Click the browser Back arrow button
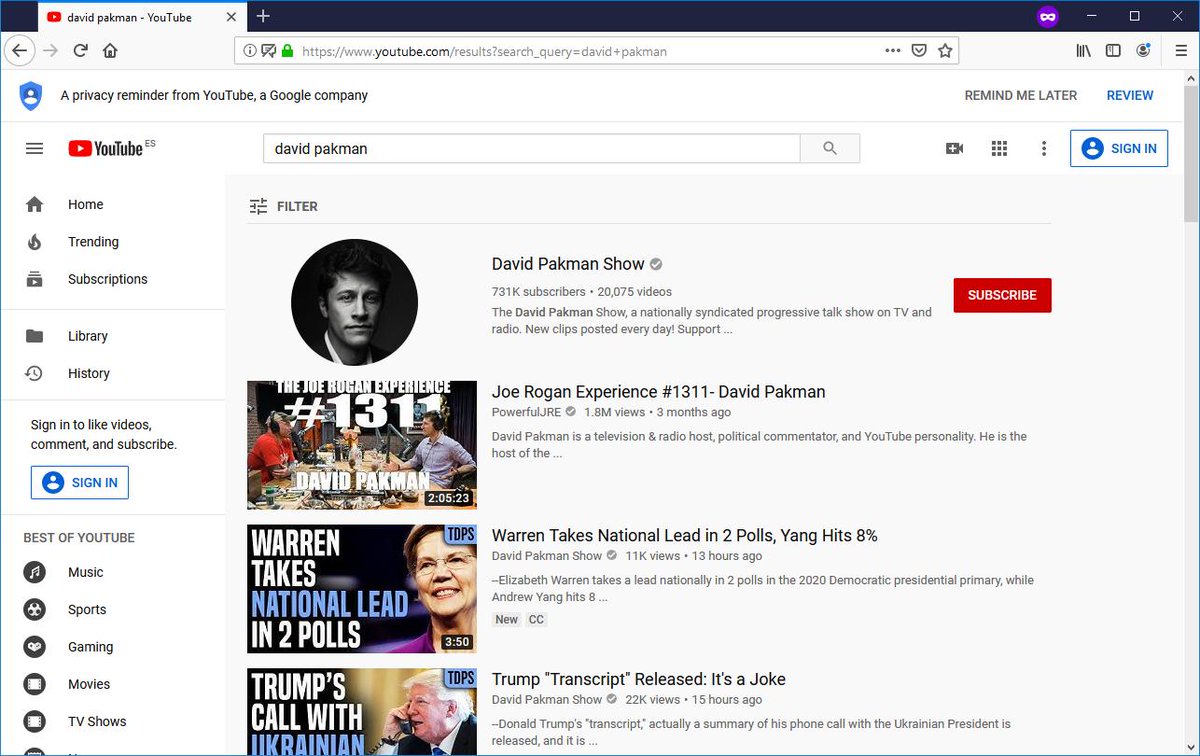Viewport: 1200px width, 756px height. coord(20,51)
